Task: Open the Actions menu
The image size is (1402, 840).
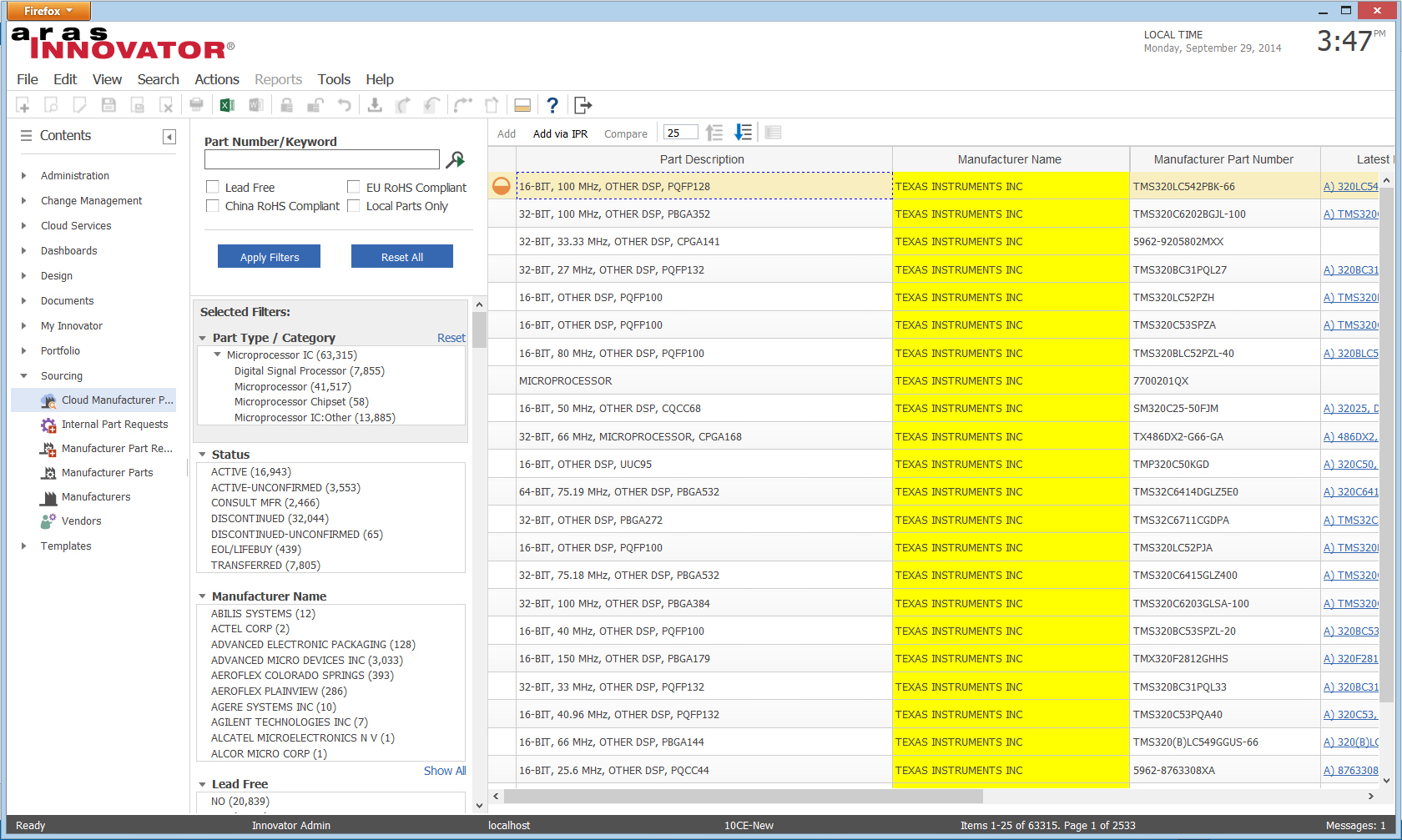Action: click(x=216, y=79)
